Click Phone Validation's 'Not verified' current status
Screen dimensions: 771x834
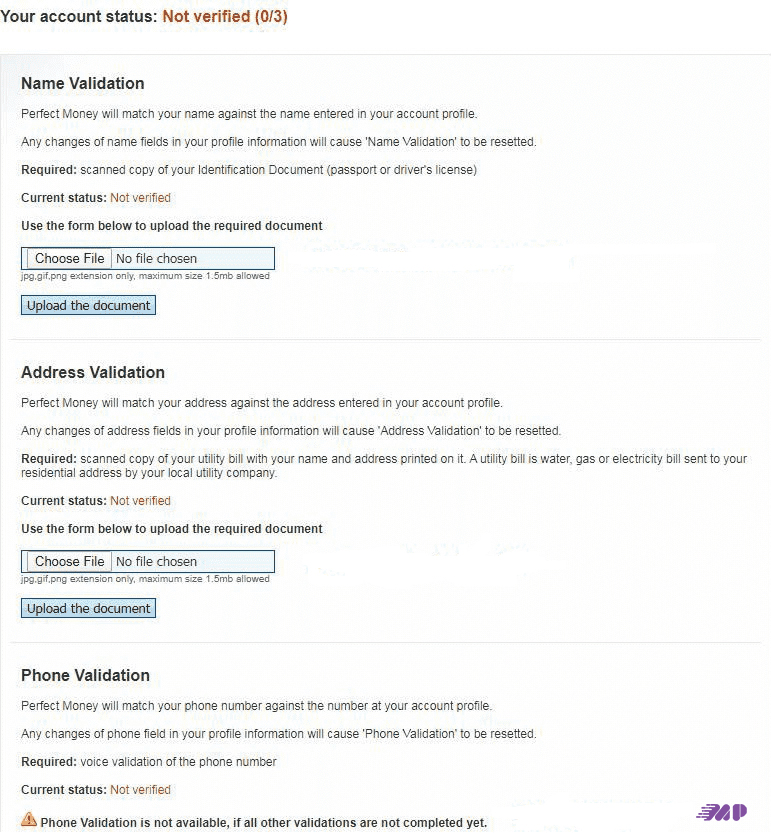pyautogui.click(x=140, y=790)
